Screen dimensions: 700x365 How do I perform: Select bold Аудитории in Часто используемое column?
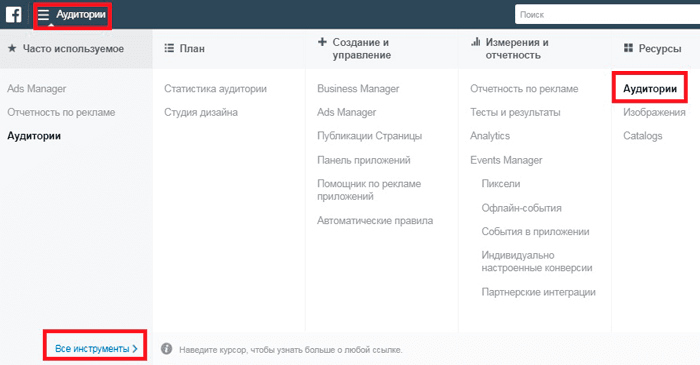click(x=34, y=136)
